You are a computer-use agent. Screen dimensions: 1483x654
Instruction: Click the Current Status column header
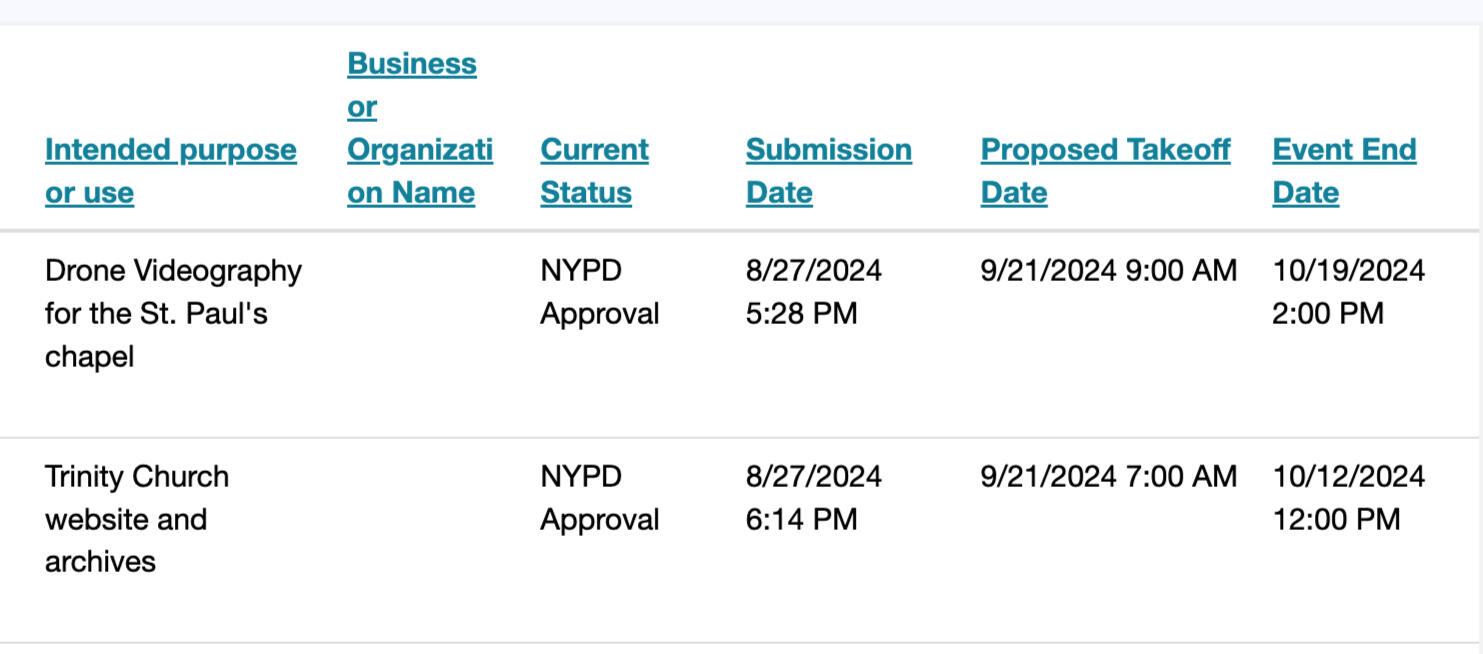point(594,151)
